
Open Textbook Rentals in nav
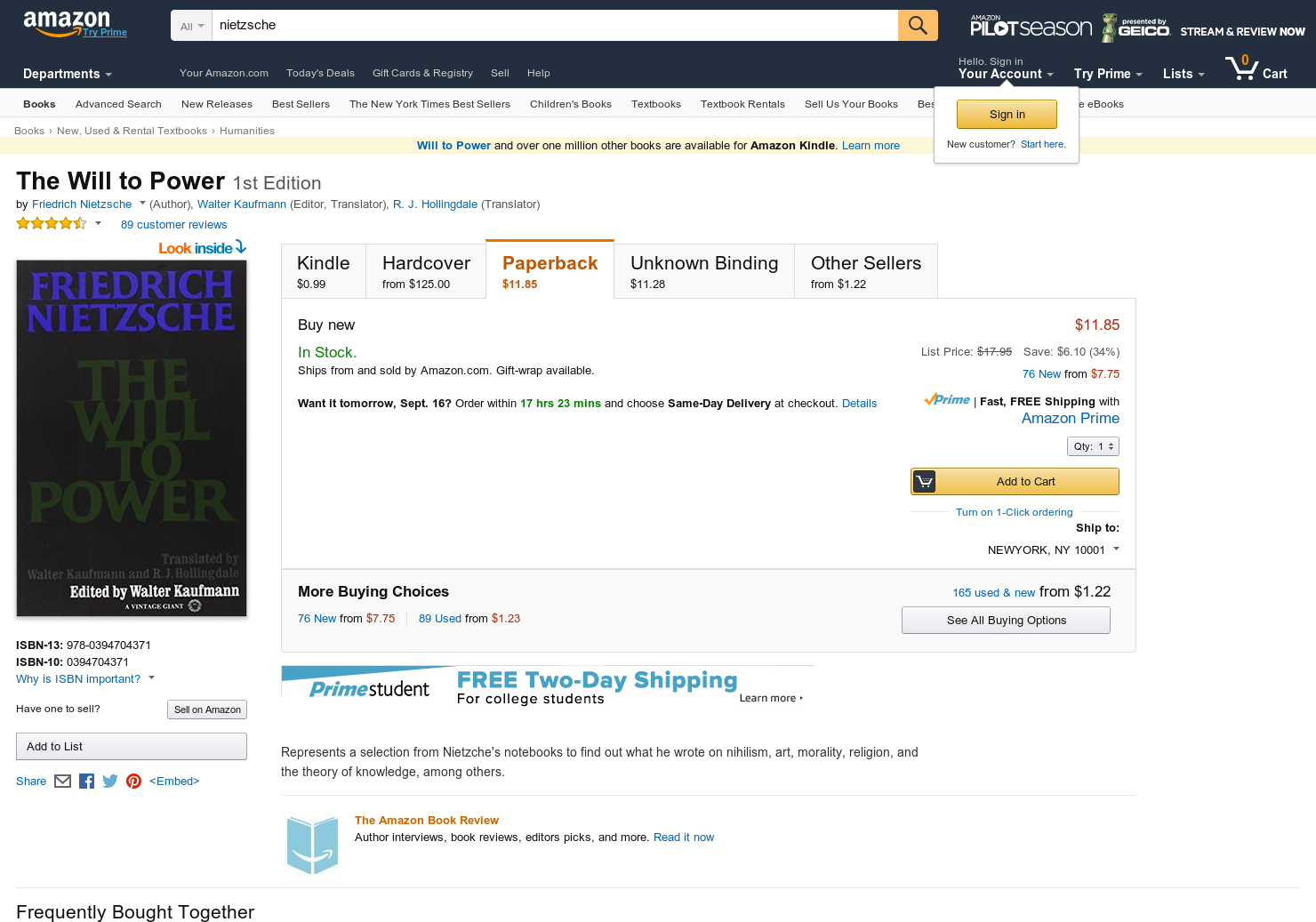point(742,104)
